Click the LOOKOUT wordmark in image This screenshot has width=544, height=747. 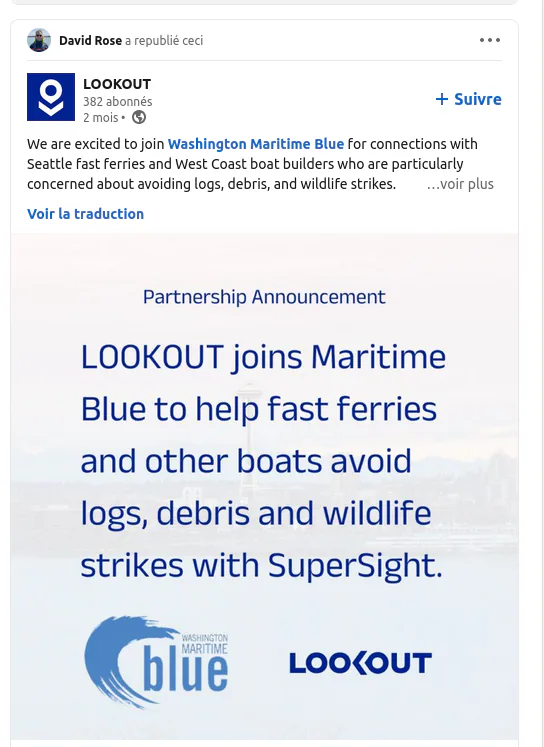(x=361, y=663)
